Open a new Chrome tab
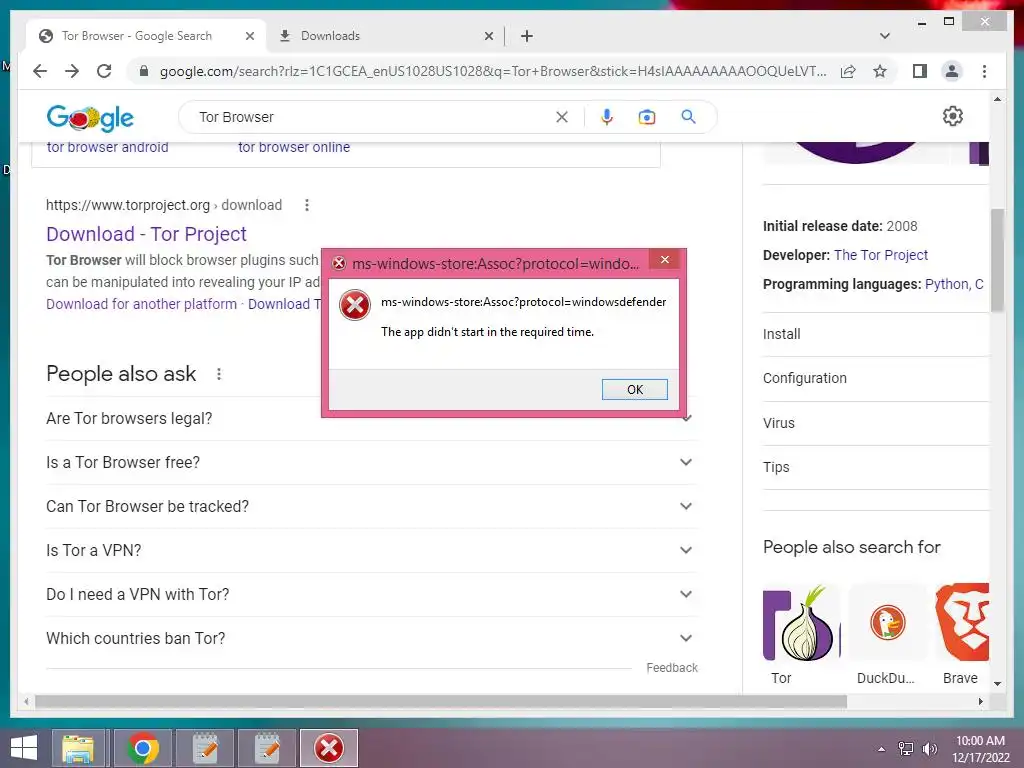The width and height of the screenshot is (1024, 768). point(527,36)
